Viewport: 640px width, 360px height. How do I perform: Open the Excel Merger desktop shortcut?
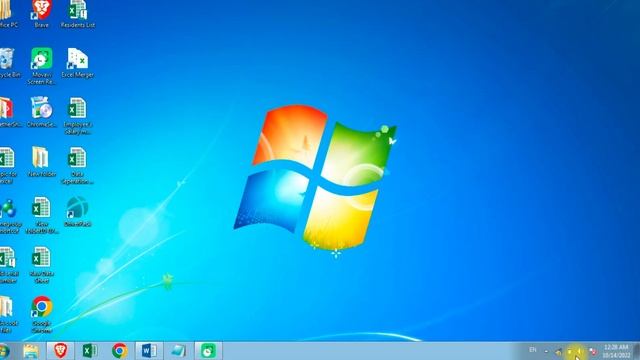point(78,63)
